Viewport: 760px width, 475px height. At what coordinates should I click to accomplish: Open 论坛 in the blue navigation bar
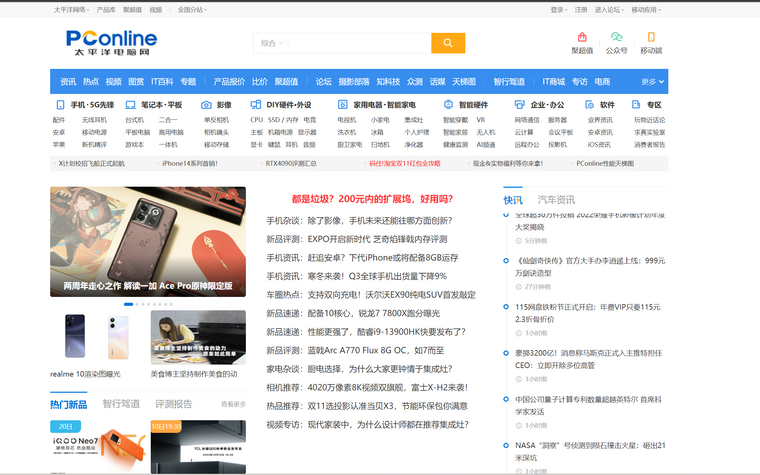point(323,82)
